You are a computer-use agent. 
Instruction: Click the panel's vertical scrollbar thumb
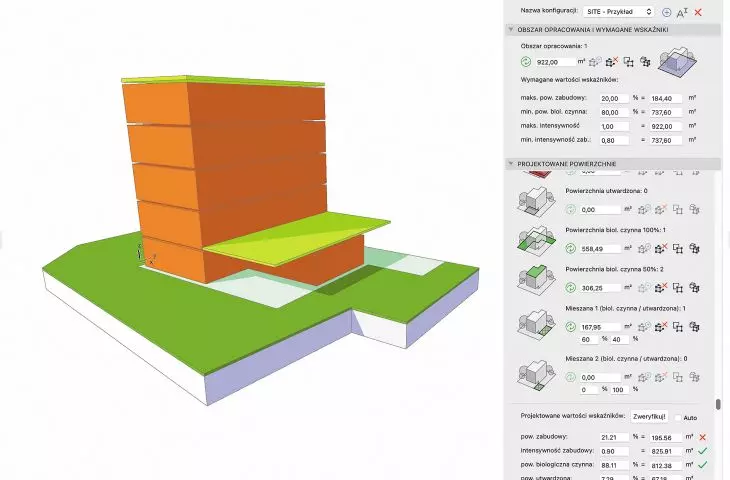[718, 404]
